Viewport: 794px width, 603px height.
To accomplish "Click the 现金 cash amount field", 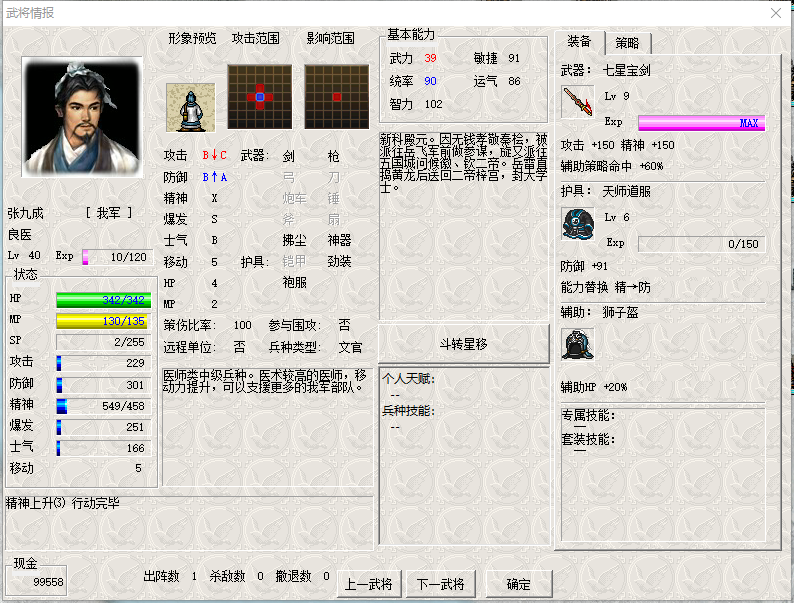I will (x=40, y=581).
